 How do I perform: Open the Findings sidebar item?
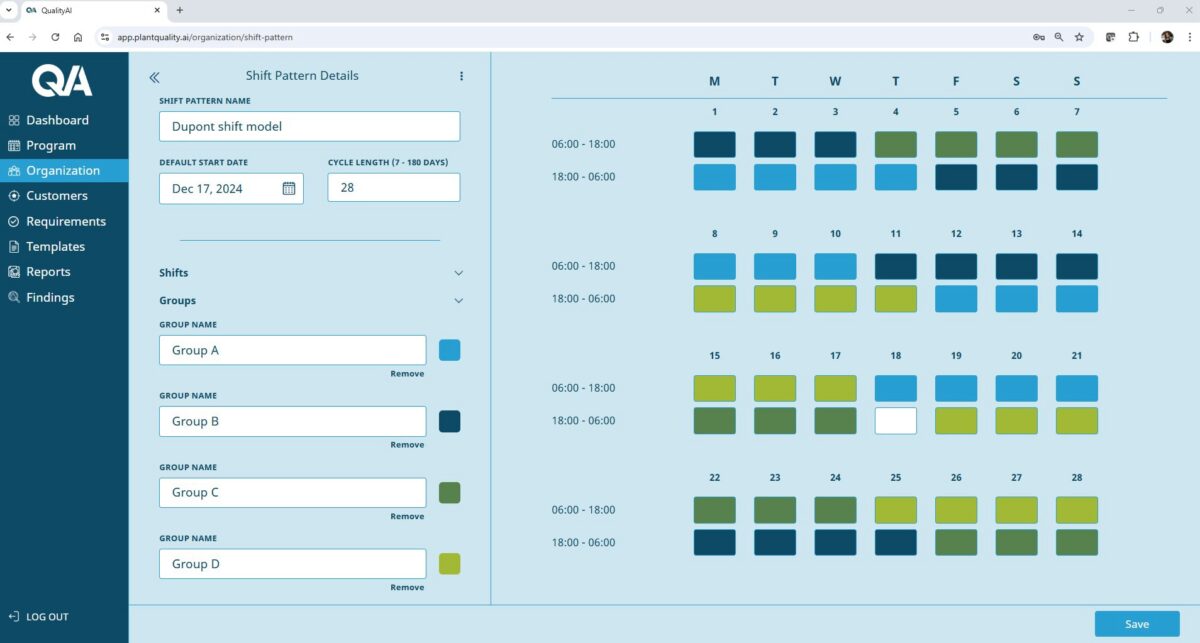[x=50, y=297]
